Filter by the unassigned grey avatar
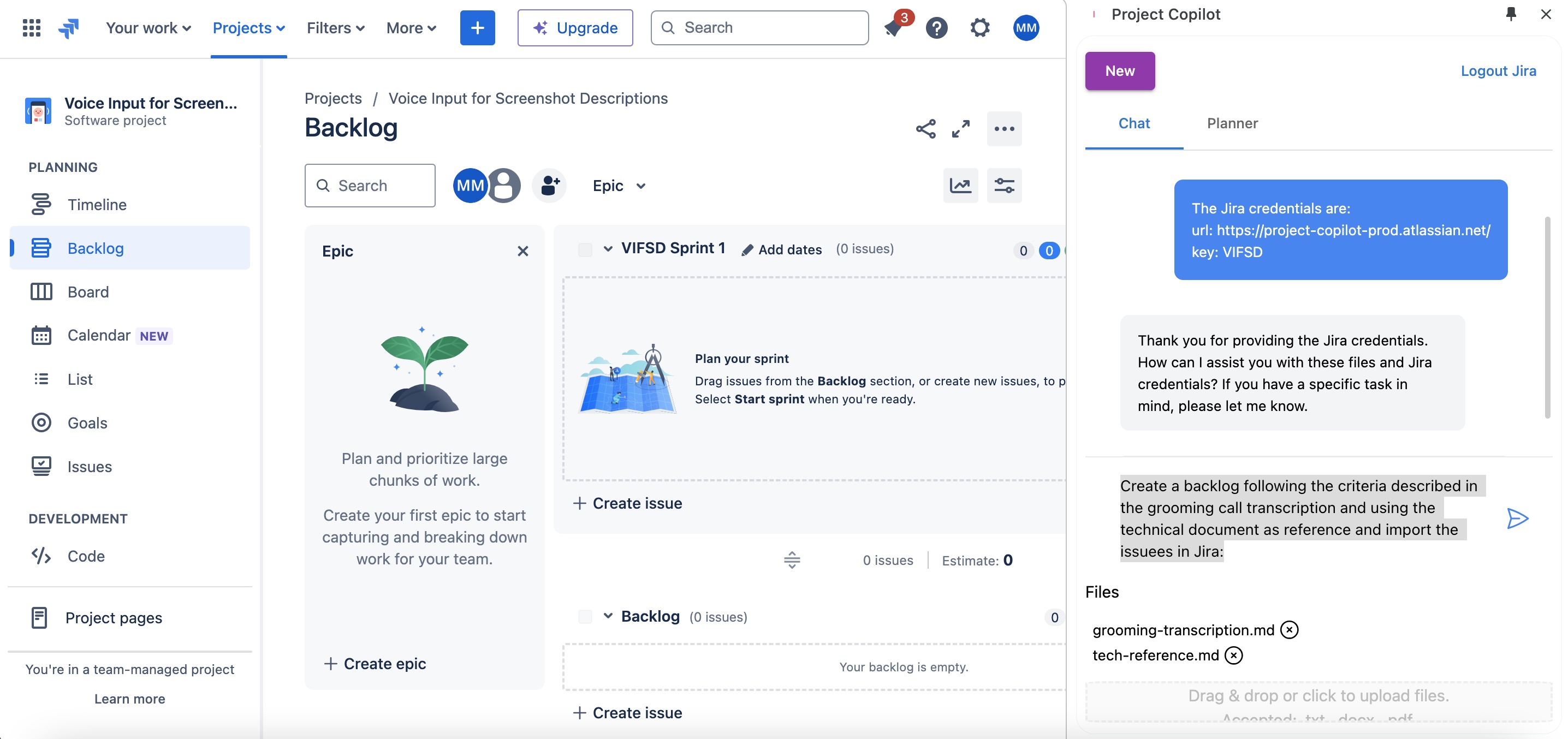Screen dimensions: 1568x739 [503, 185]
